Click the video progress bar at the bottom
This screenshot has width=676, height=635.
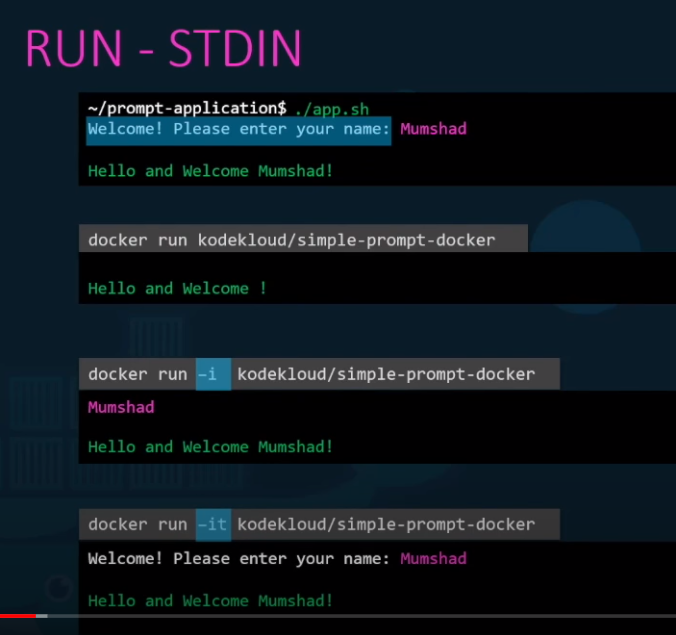[338, 616]
